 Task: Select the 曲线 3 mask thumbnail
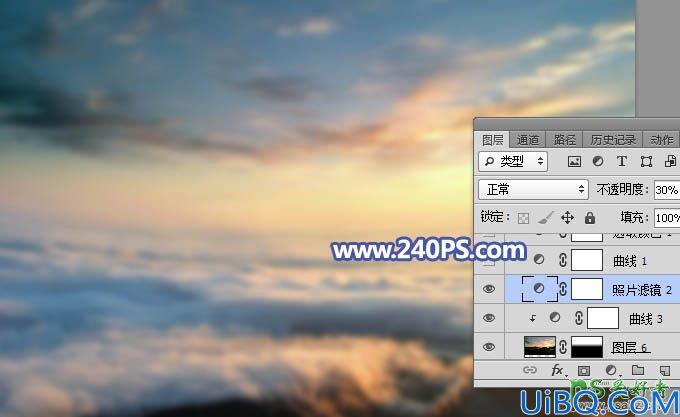pos(603,318)
